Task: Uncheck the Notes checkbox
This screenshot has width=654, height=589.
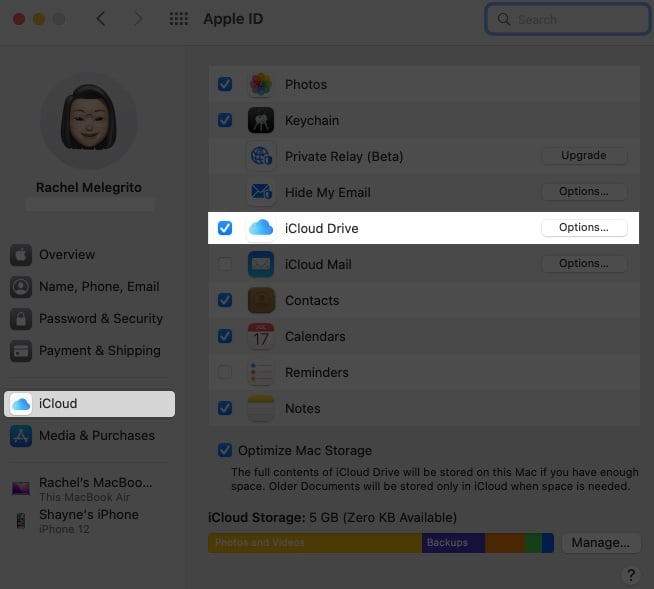Action: pyautogui.click(x=225, y=408)
